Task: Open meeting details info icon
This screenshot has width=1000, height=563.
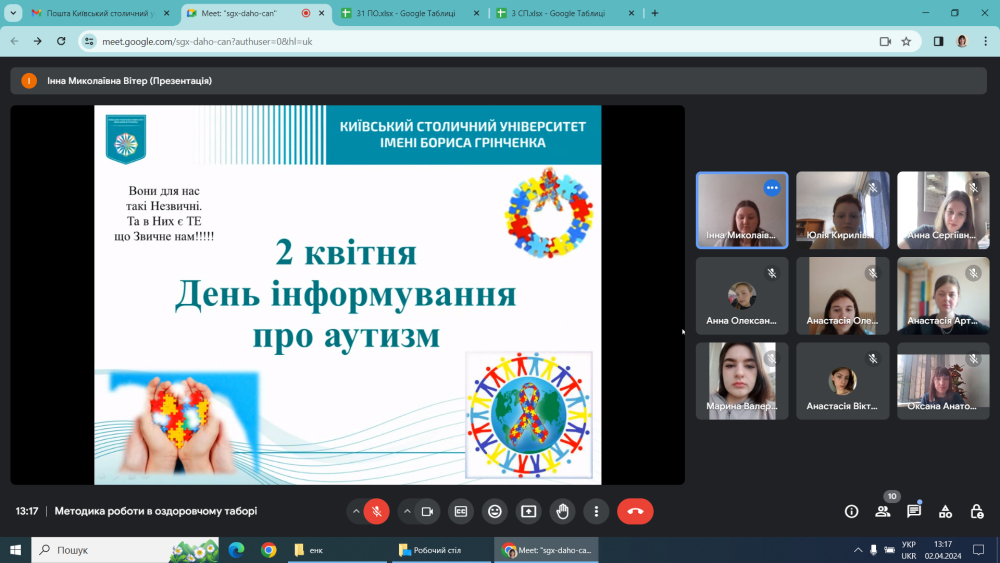Action: (x=851, y=511)
